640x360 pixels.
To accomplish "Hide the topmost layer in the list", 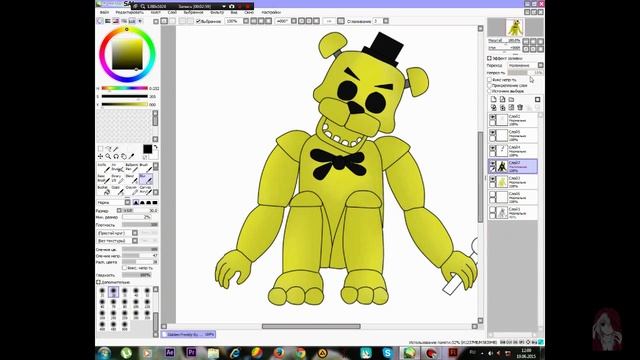I will [x=493, y=118].
